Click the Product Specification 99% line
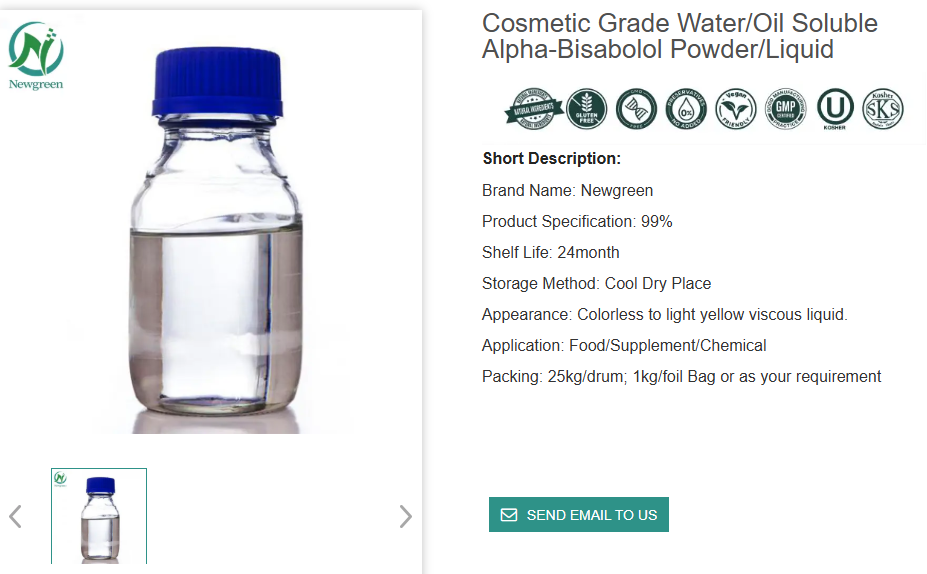Viewport: 927px width, 574px height. click(577, 221)
